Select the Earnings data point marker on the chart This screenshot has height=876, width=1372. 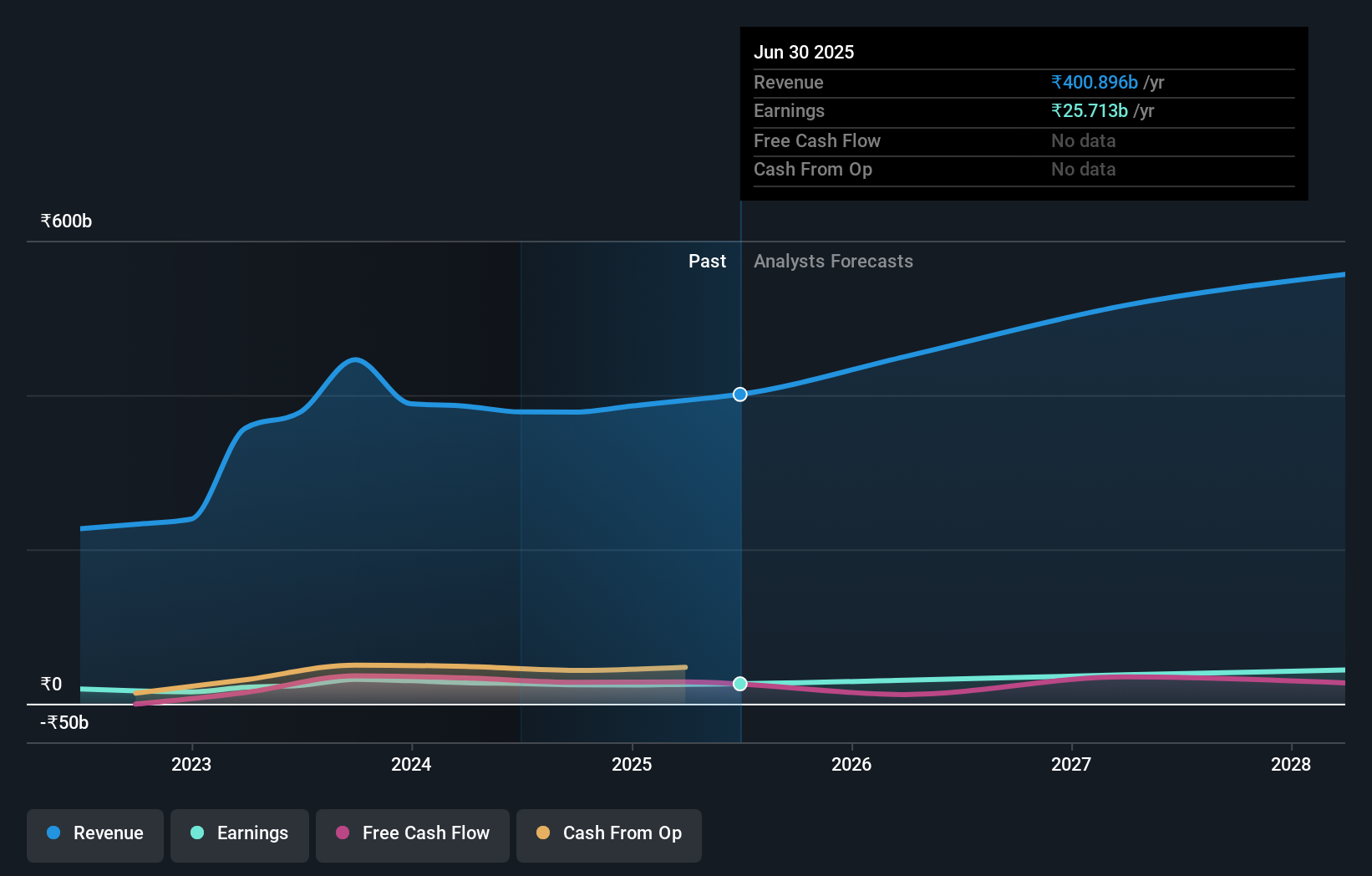click(x=739, y=684)
